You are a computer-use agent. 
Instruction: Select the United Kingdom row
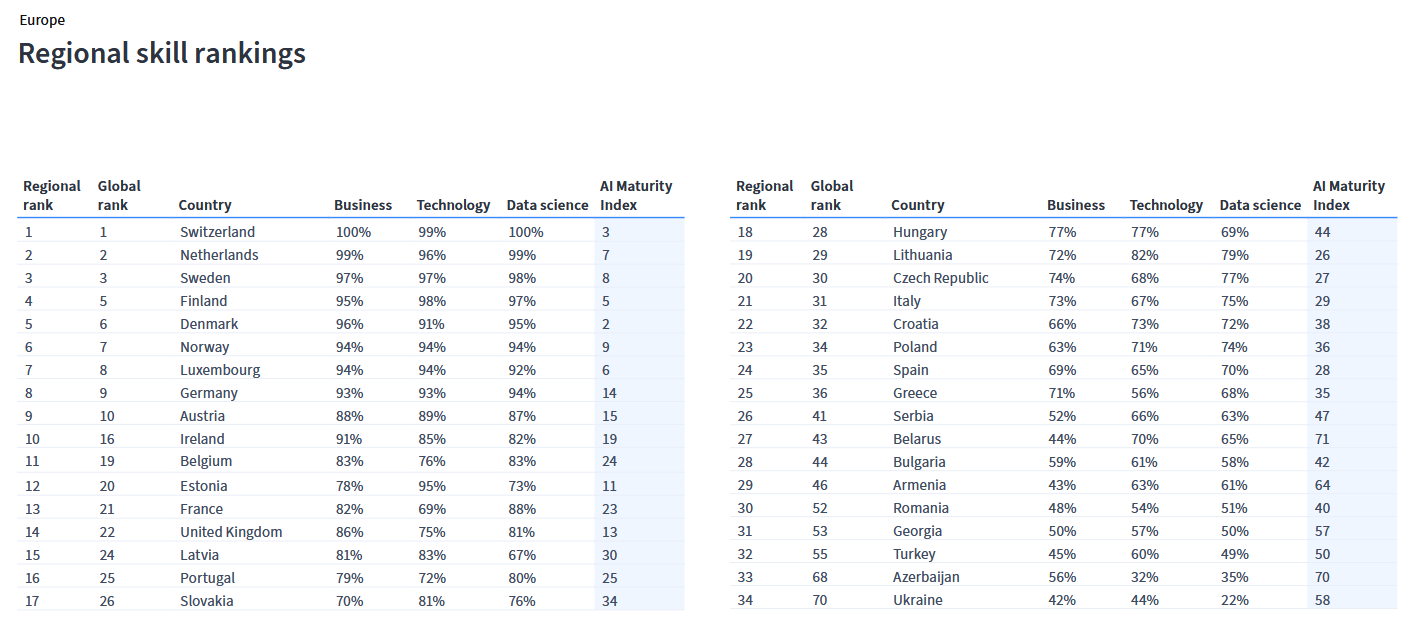[x=351, y=532]
